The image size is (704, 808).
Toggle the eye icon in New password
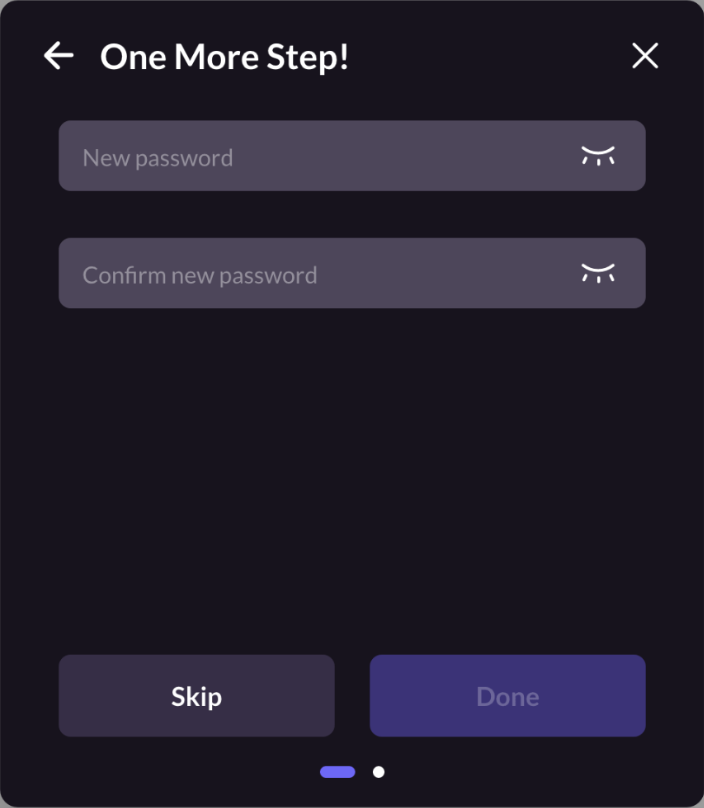click(x=598, y=156)
